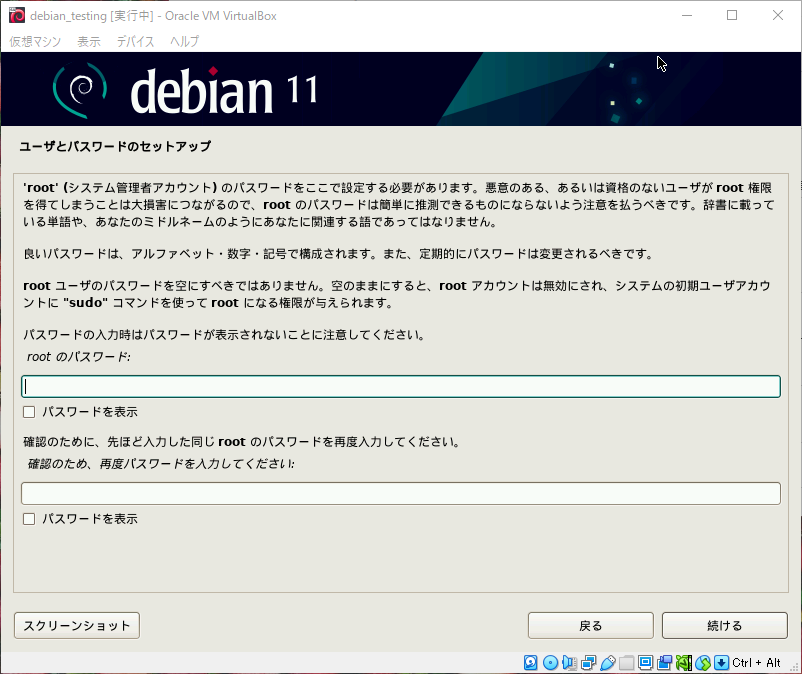Click the Ctrl + Alt host key label
802x674 pixels.
tap(756, 663)
